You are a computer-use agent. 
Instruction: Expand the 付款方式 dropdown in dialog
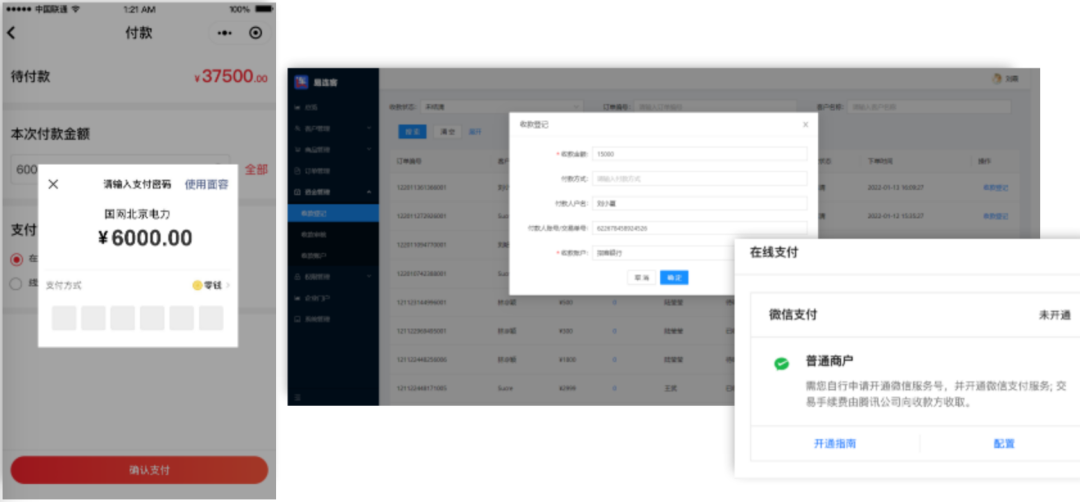(x=699, y=178)
